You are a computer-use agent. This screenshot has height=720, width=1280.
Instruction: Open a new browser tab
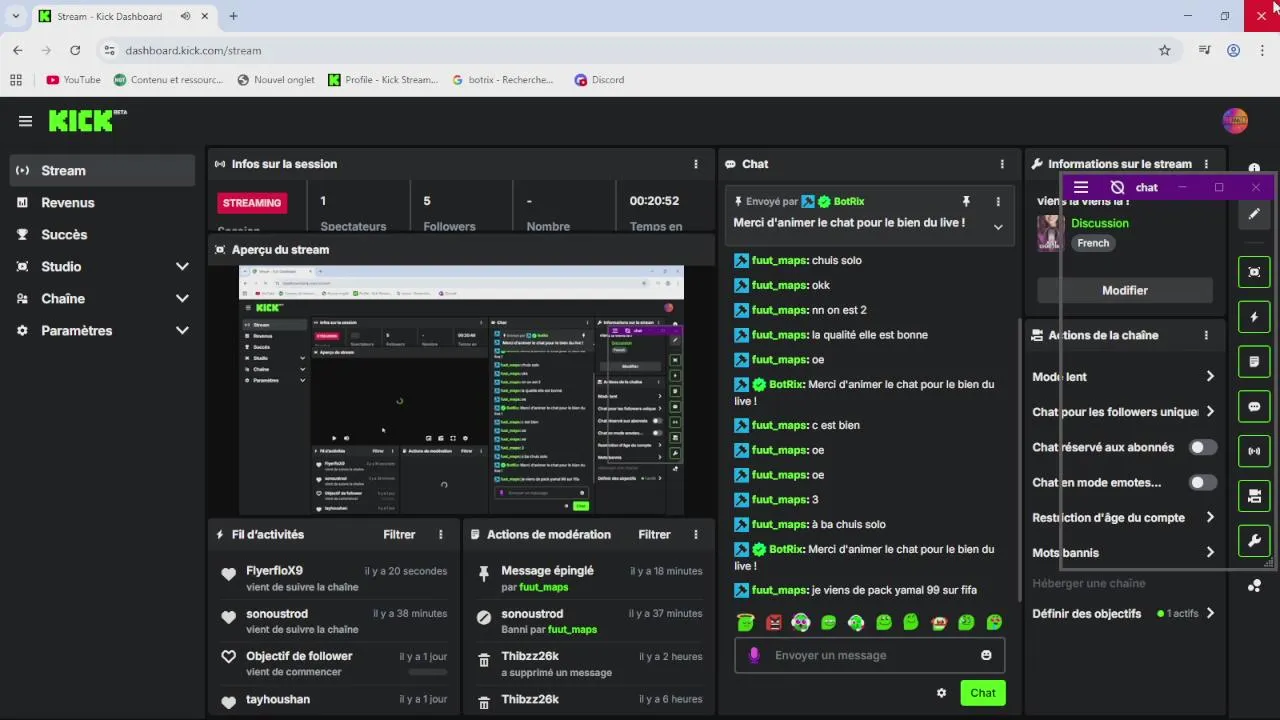(x=233, y=16)
